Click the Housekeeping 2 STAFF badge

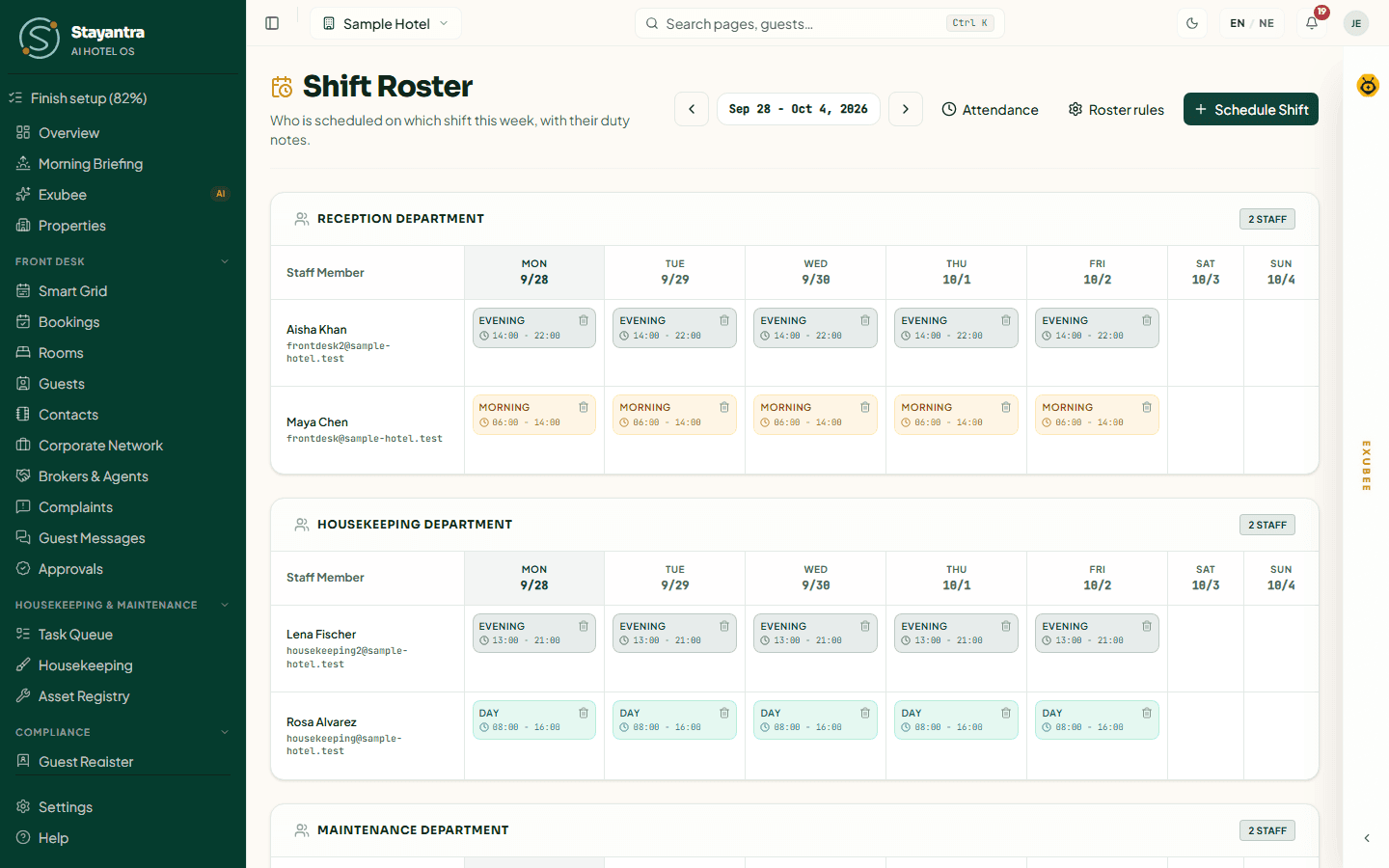tap(1267, 525)
